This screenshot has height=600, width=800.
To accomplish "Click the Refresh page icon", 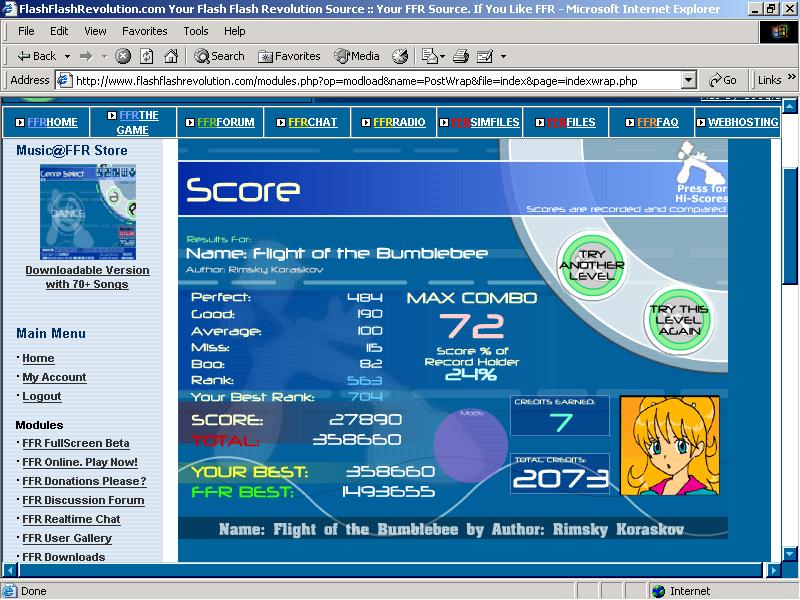I will pyautogui.click(x=147, y=56).
